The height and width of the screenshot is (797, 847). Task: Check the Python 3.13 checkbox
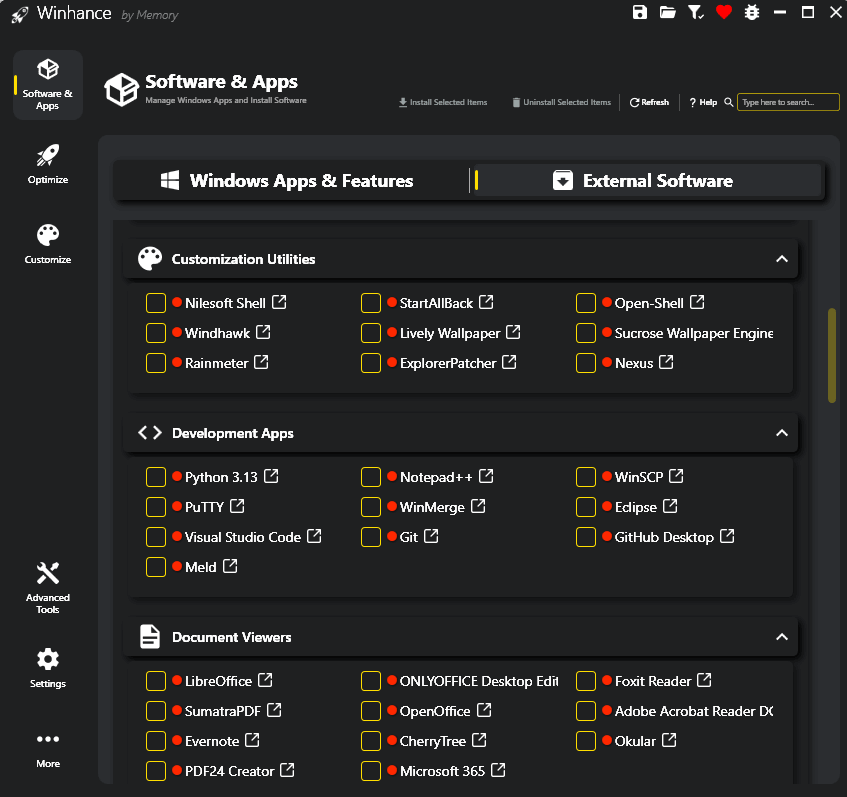[156, 477]
